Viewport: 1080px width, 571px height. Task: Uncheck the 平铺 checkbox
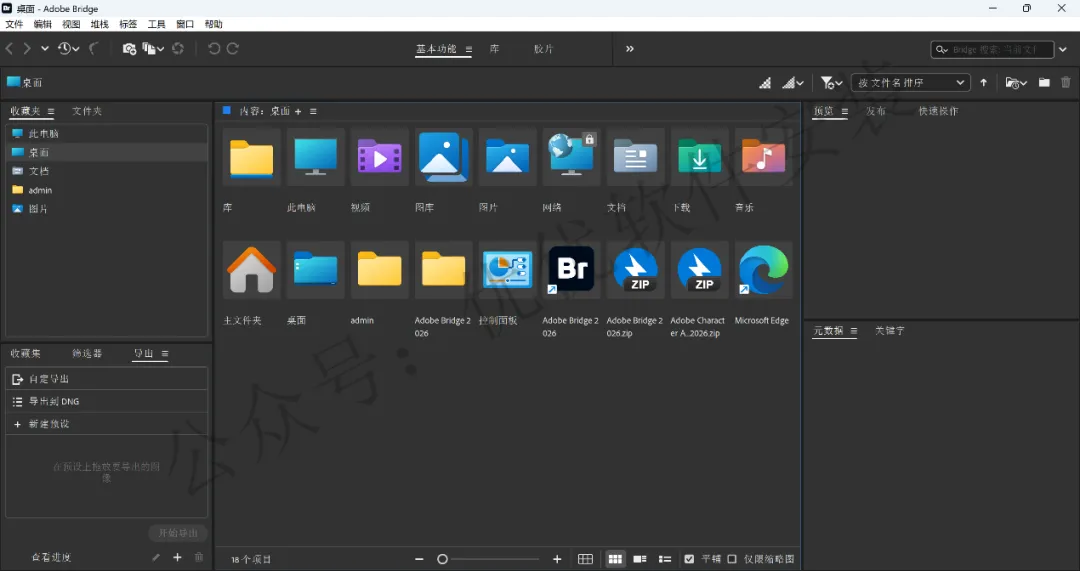[689, 559]
